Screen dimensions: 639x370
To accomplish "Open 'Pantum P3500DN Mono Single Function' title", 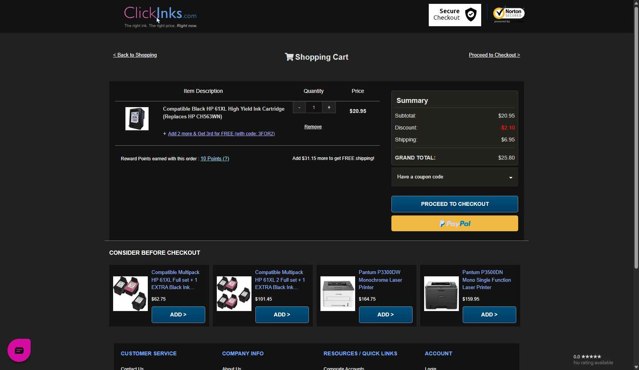I will pyautogui.click(x=486, y=280).
